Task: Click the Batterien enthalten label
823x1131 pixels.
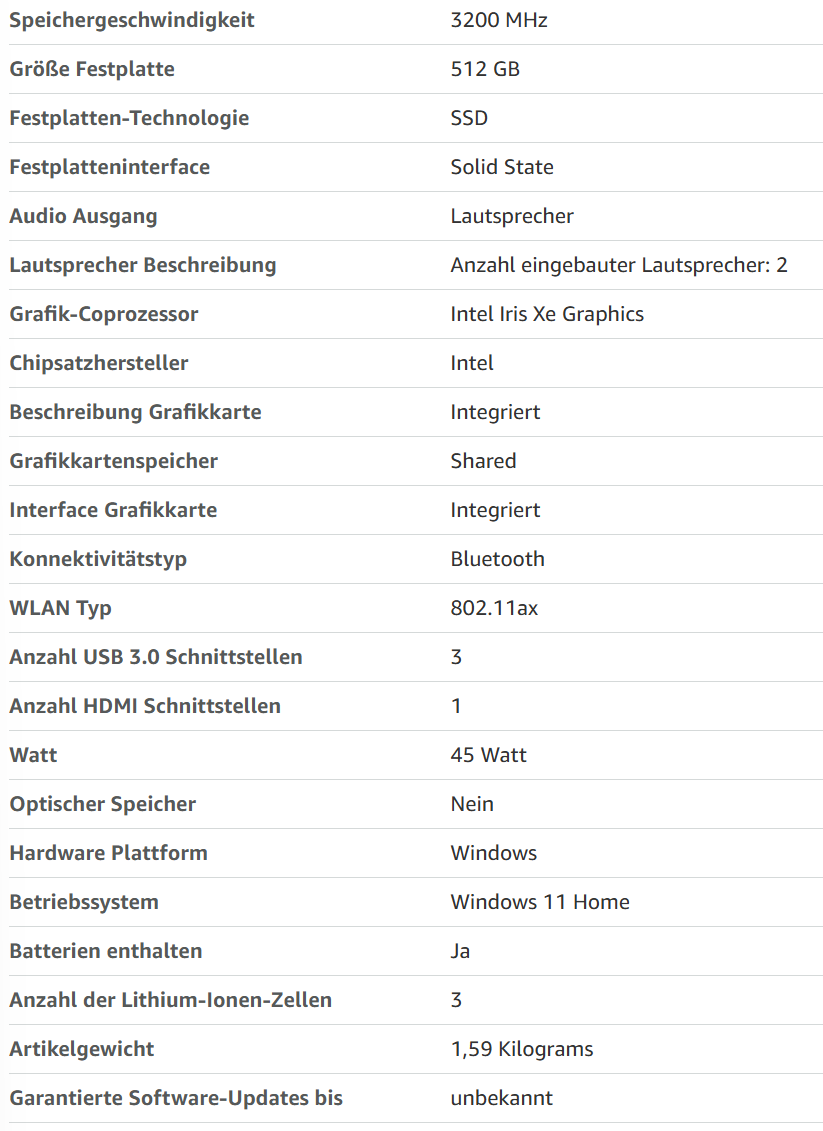Action: 105,951
